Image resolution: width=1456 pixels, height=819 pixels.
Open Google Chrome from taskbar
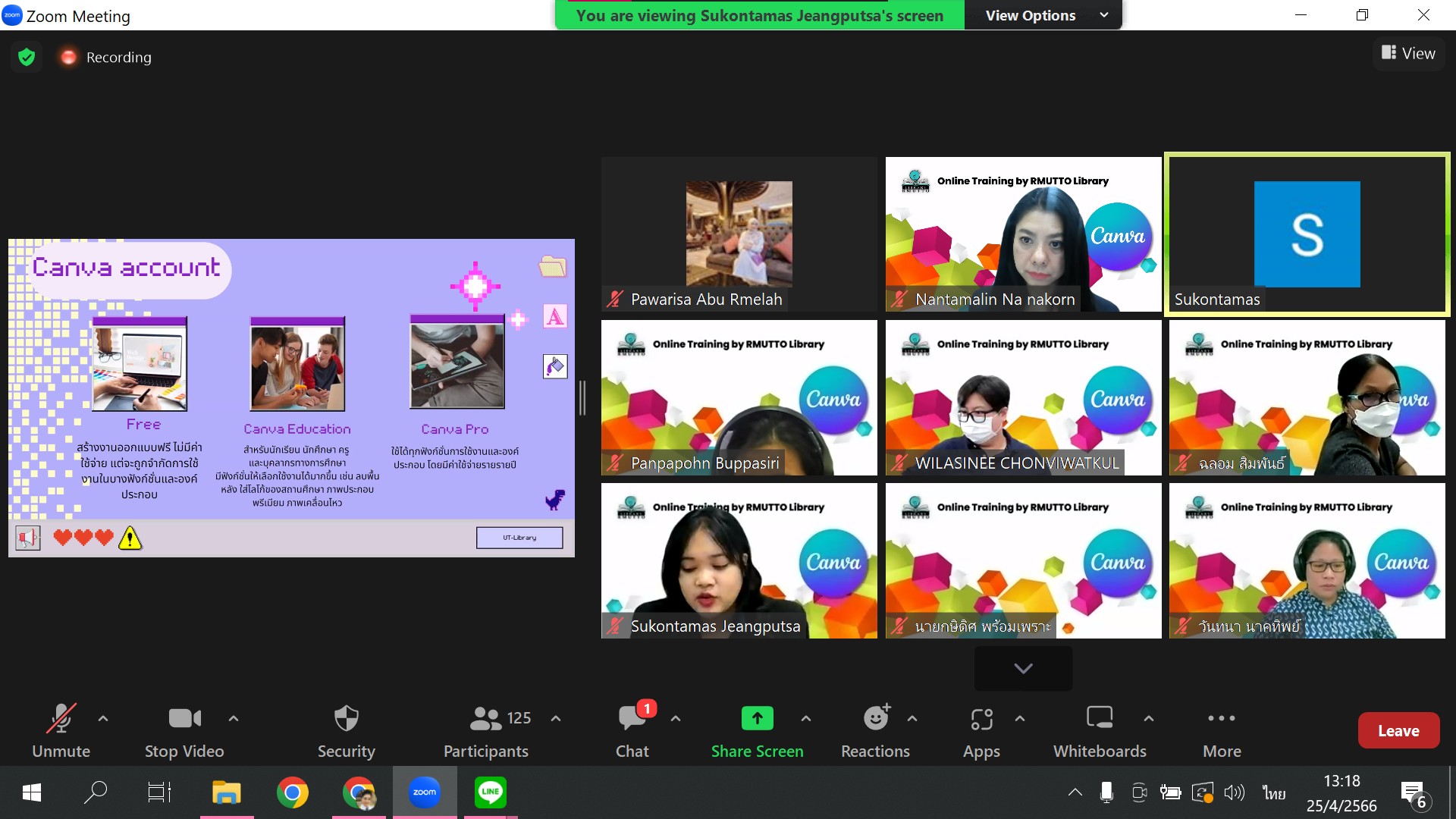click(x=293, y=793)
